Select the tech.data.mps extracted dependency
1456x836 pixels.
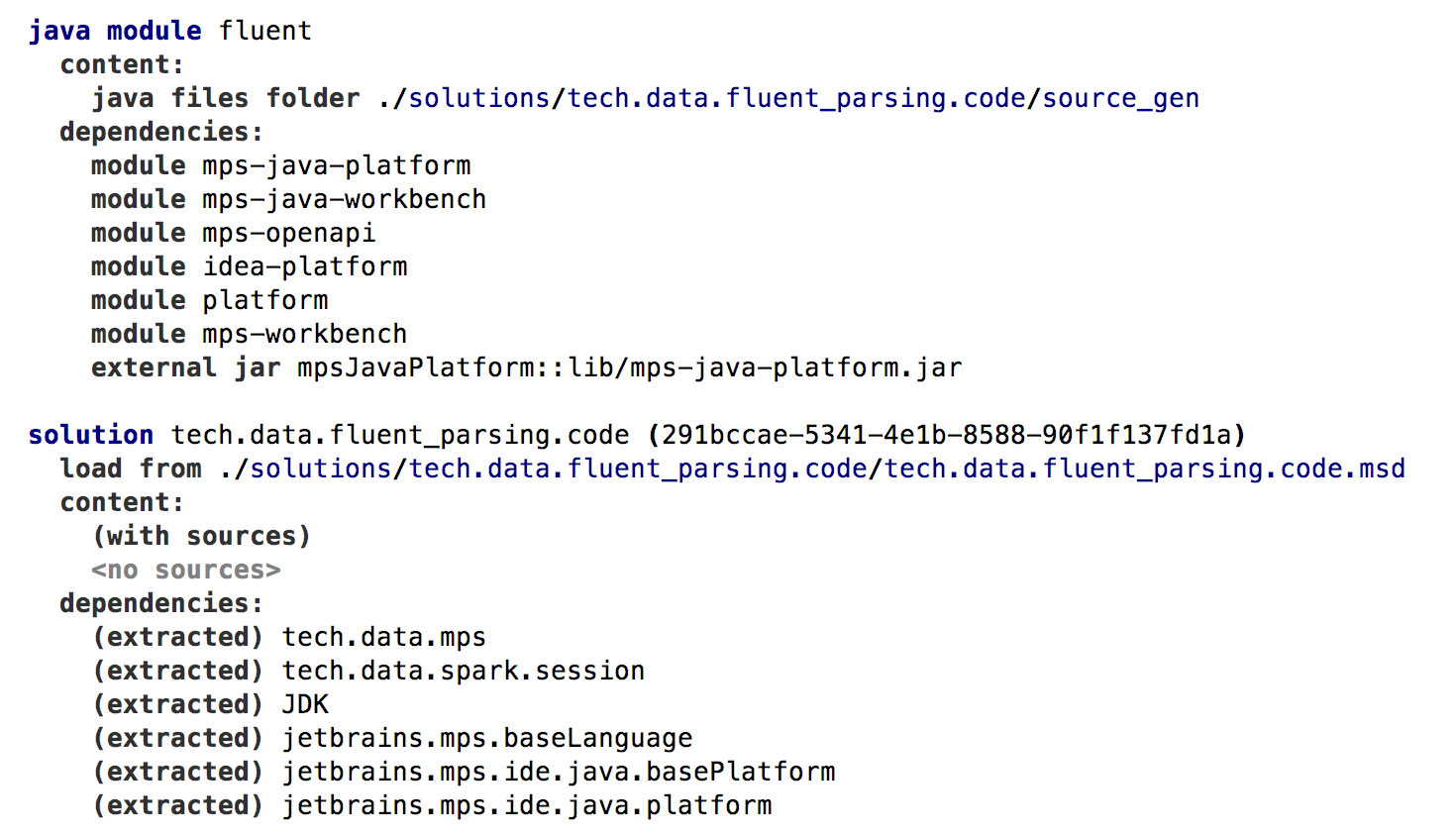point(383,637)
